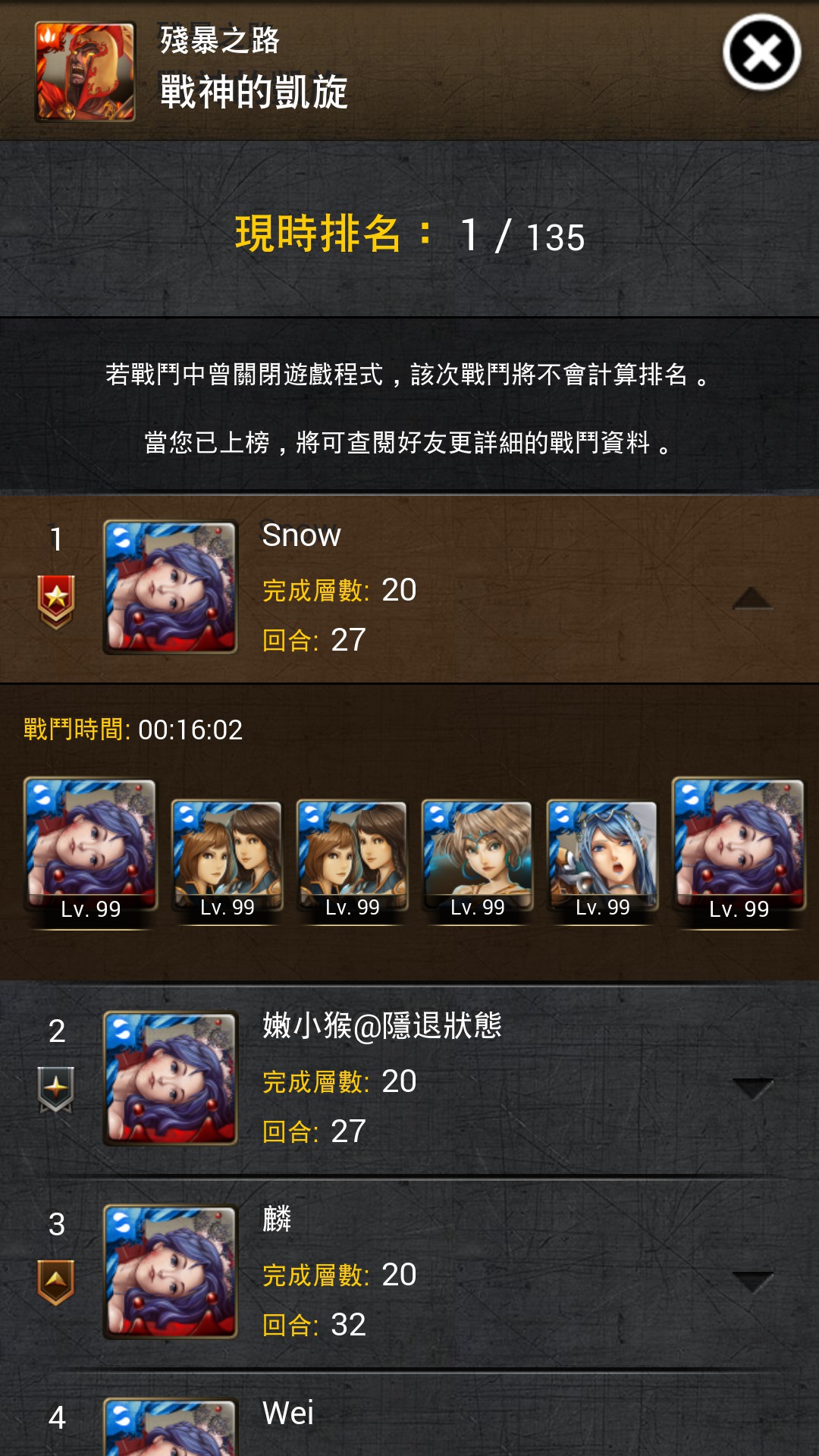Tap rank 3 bronze arrow badge

click(56, 1282)
